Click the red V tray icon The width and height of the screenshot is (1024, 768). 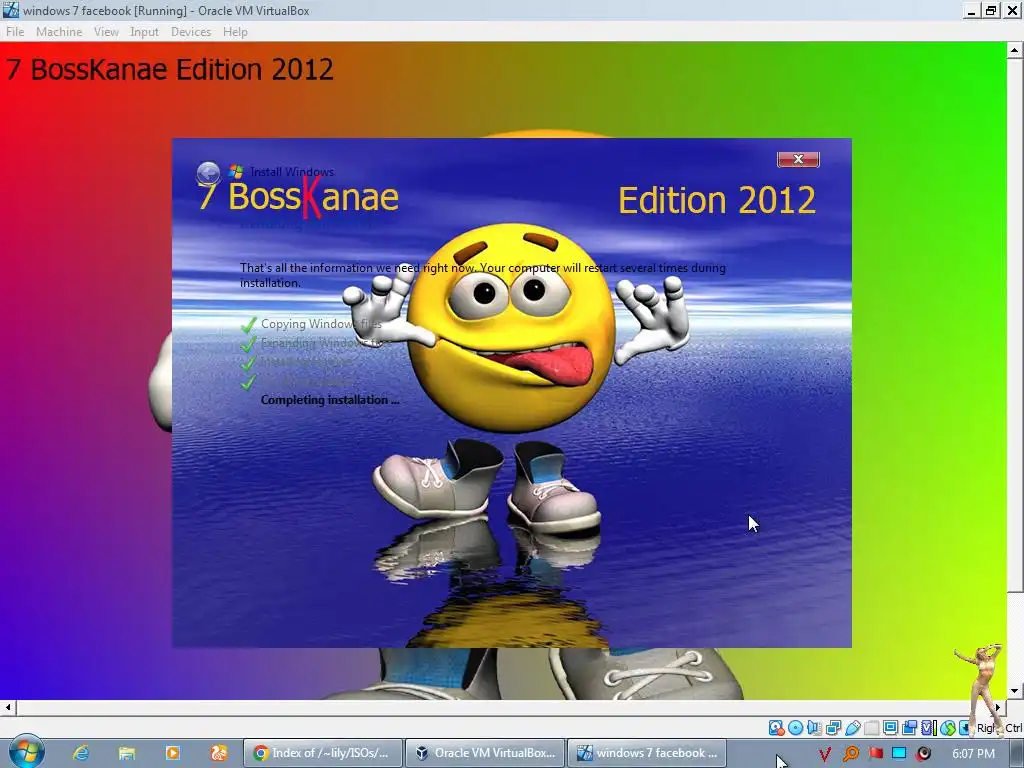click(825, 754)
